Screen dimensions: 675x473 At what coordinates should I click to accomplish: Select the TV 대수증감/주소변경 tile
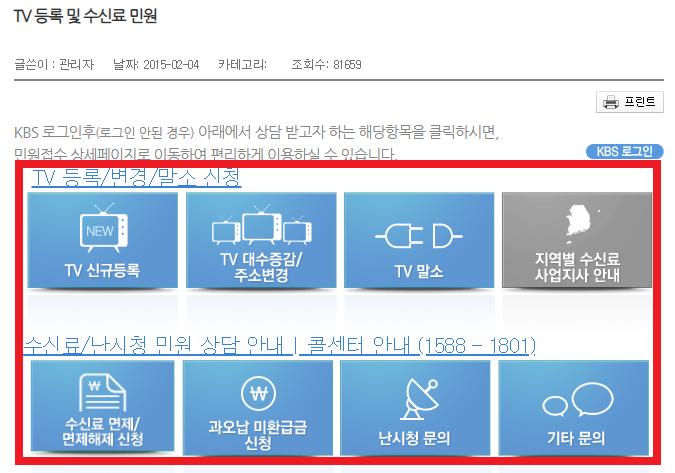[261, 240]
